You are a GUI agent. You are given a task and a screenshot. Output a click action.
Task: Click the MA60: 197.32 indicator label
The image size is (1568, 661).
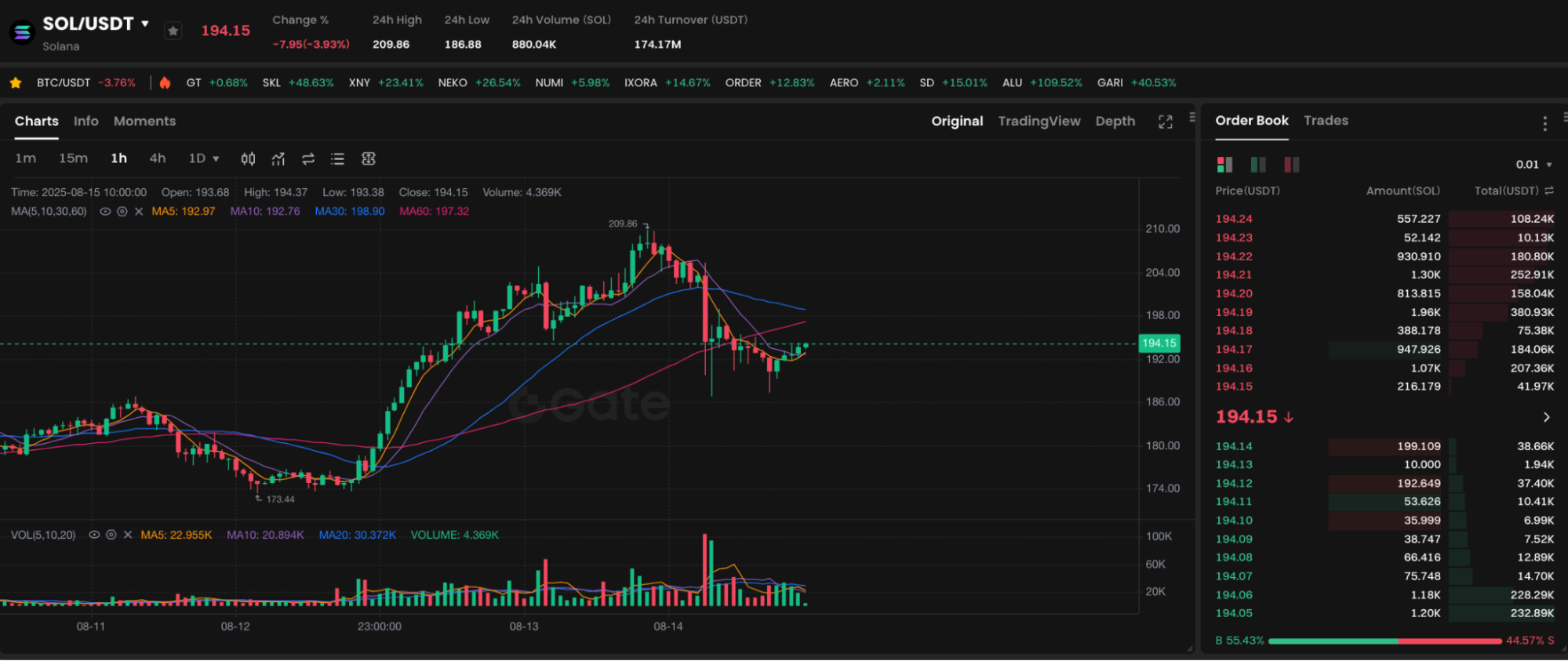point(434,211)
